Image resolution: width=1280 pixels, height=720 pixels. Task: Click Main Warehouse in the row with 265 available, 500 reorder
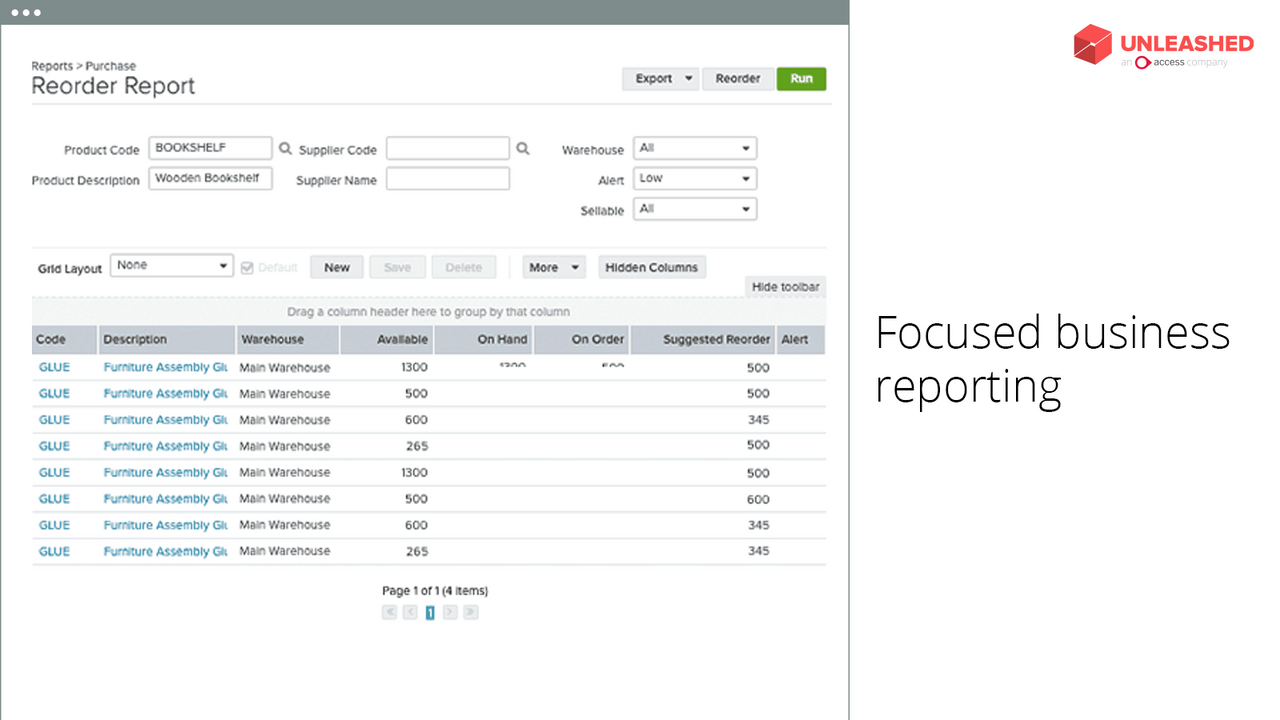(x=285, y=446)
